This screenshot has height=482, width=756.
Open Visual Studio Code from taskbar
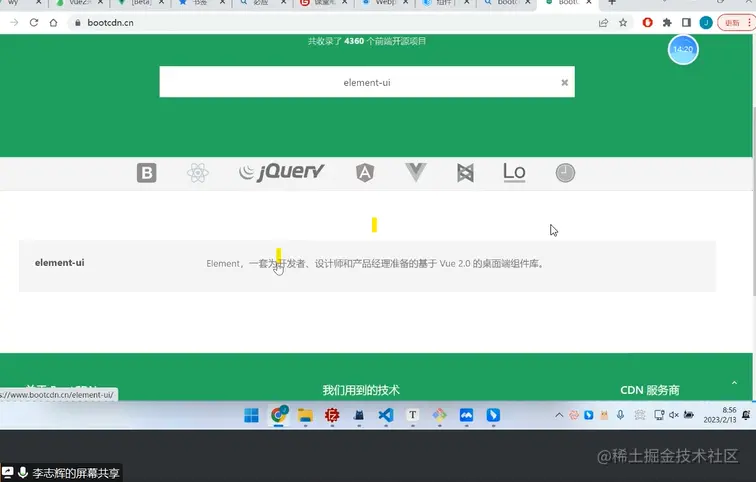pyautogui.click(x=386, y=415)
